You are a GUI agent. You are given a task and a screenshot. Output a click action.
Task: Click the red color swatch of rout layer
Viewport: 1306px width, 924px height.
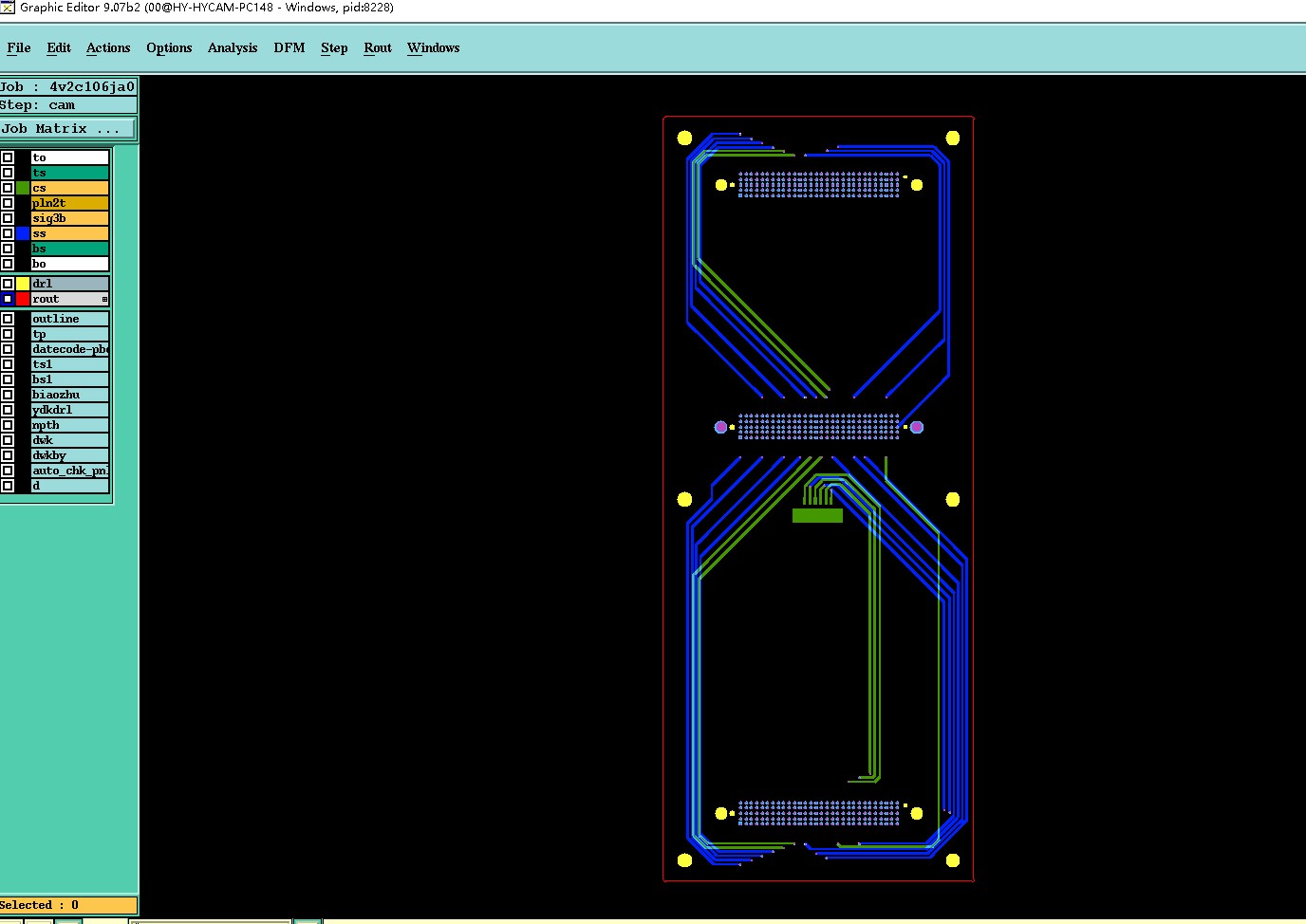click(x=23, y=299)
